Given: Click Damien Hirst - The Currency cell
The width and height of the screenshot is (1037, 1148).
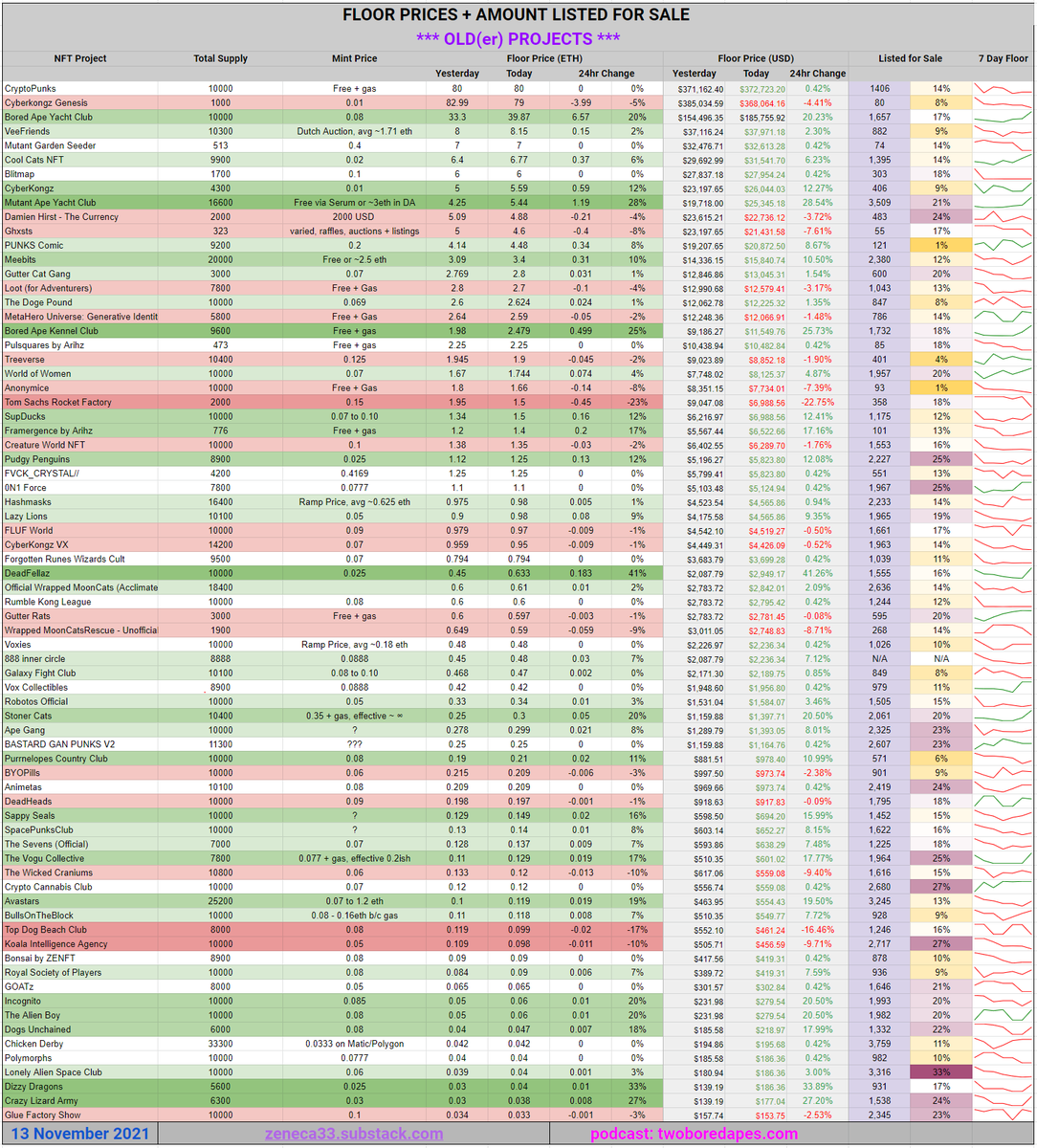Looking at the screenshot, I should (61, 216).
